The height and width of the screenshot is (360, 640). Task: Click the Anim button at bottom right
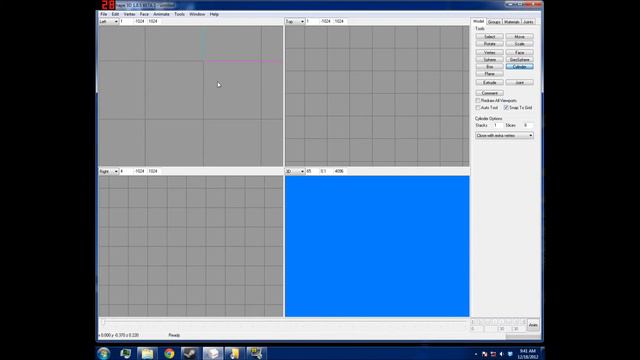click(x=533, y=325)
